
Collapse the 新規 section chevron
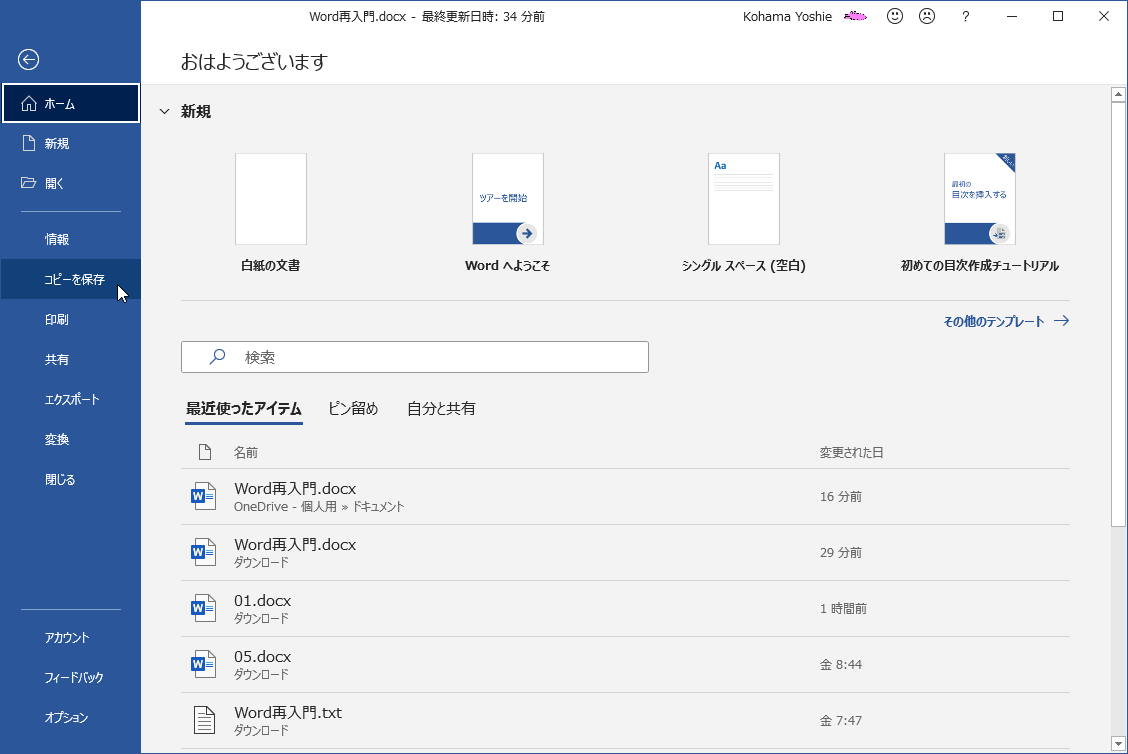pyautogui.click(x=165, y=112)
